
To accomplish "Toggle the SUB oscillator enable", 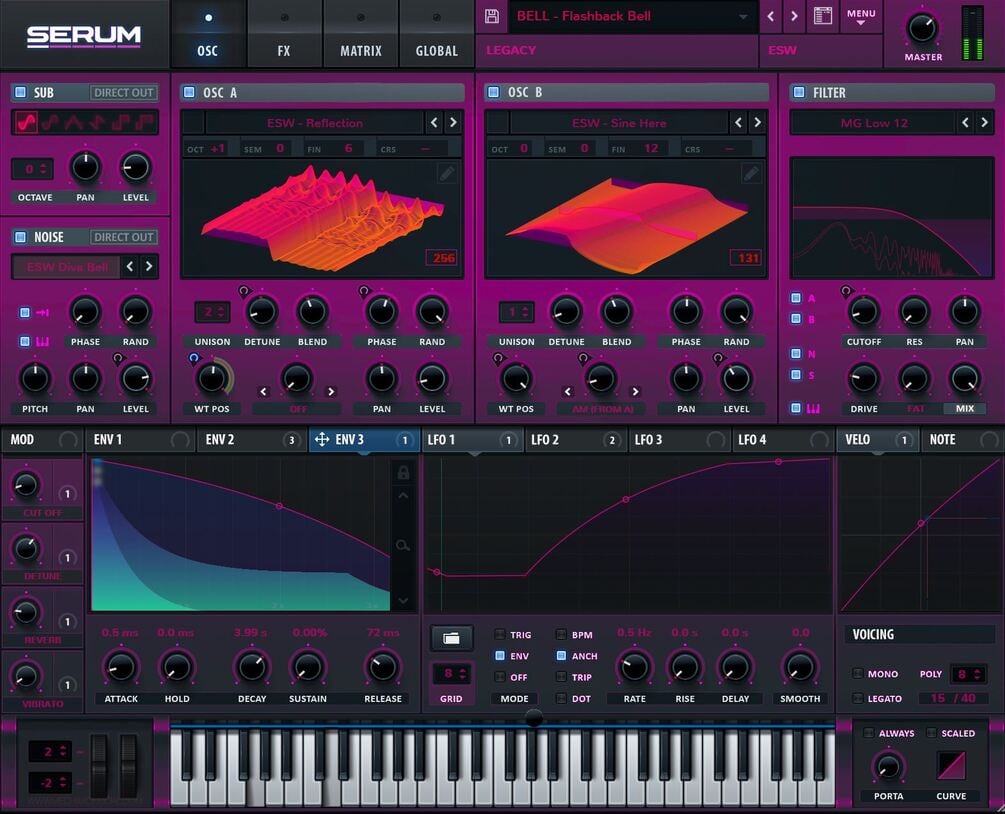I will tap(21, 92).
